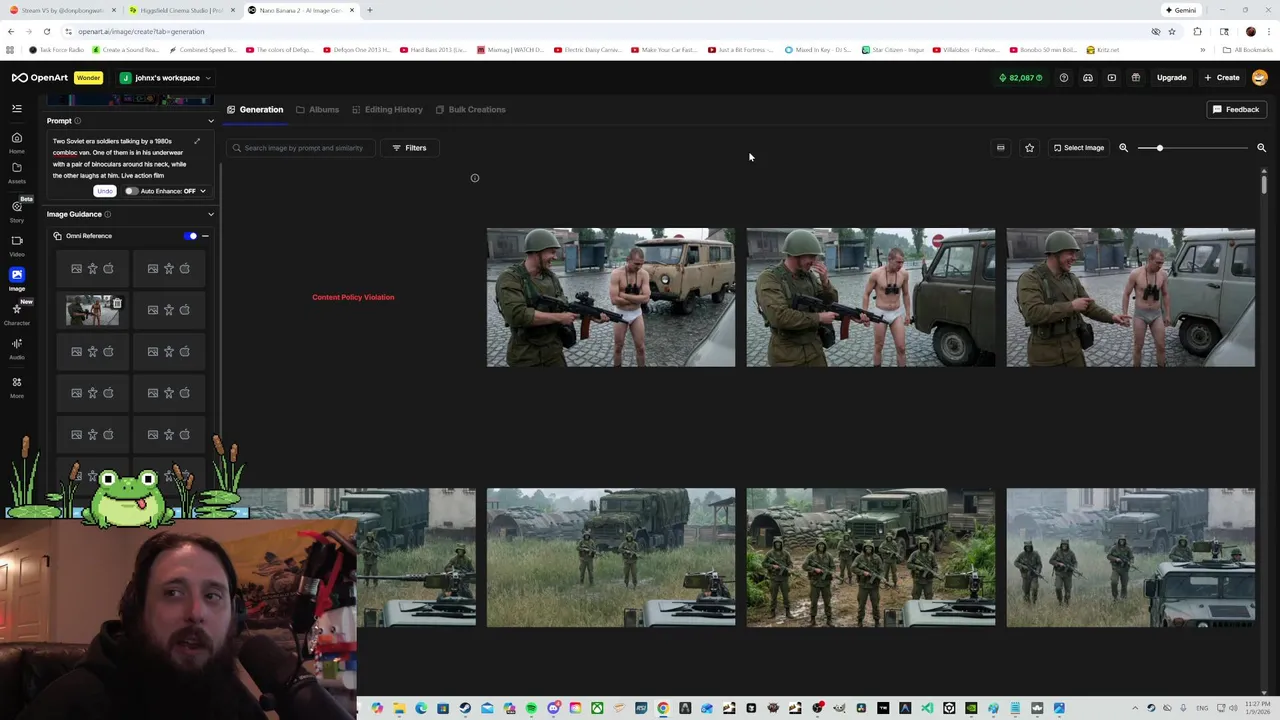Switch to the Bulk Creations tab
This screenshot has height=720, width=1280.
click(x=470, y=110)
